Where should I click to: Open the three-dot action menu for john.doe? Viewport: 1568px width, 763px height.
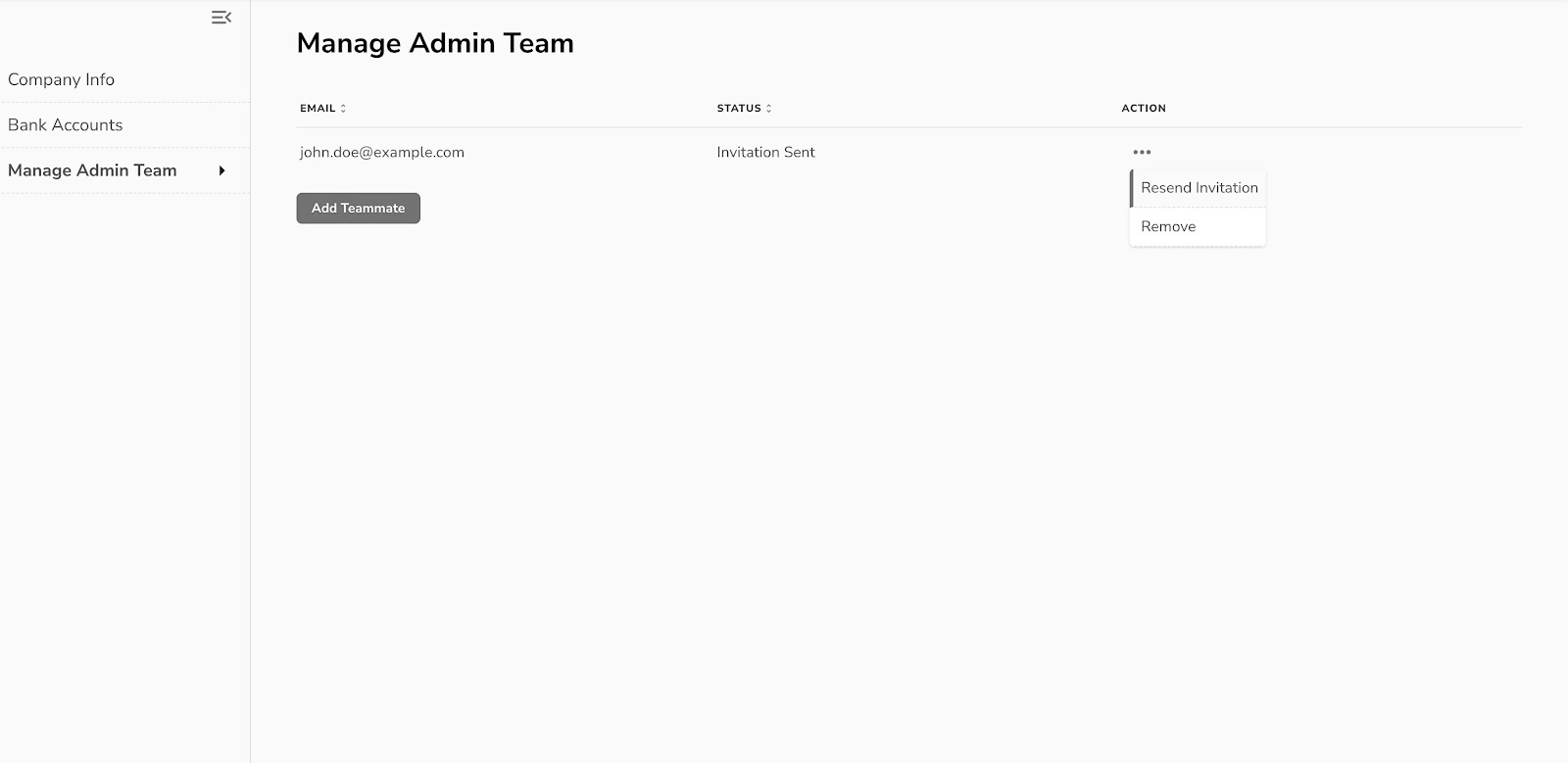[1142, 152]
